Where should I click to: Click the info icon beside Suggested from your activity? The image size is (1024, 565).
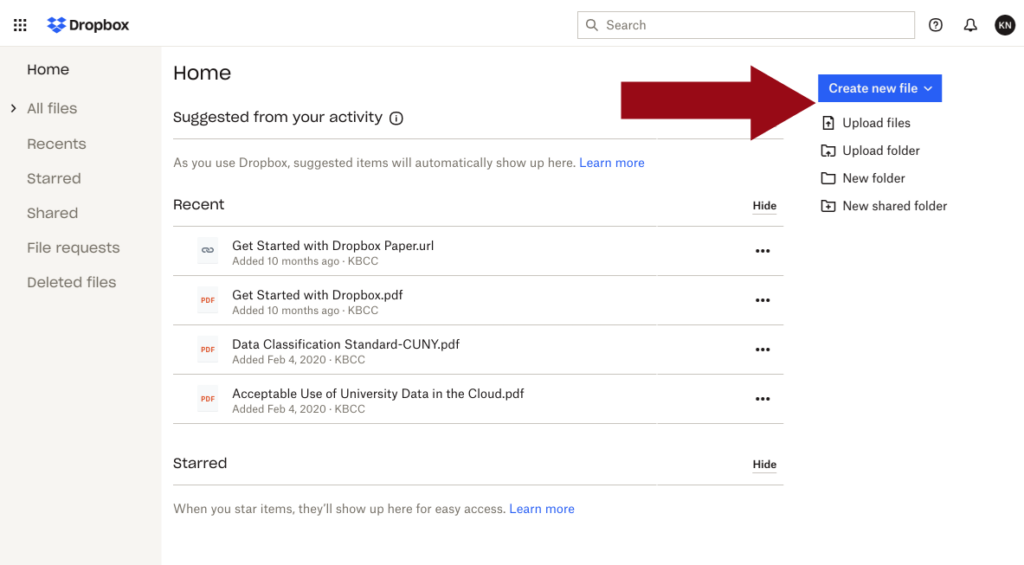[x=396, y=118]
